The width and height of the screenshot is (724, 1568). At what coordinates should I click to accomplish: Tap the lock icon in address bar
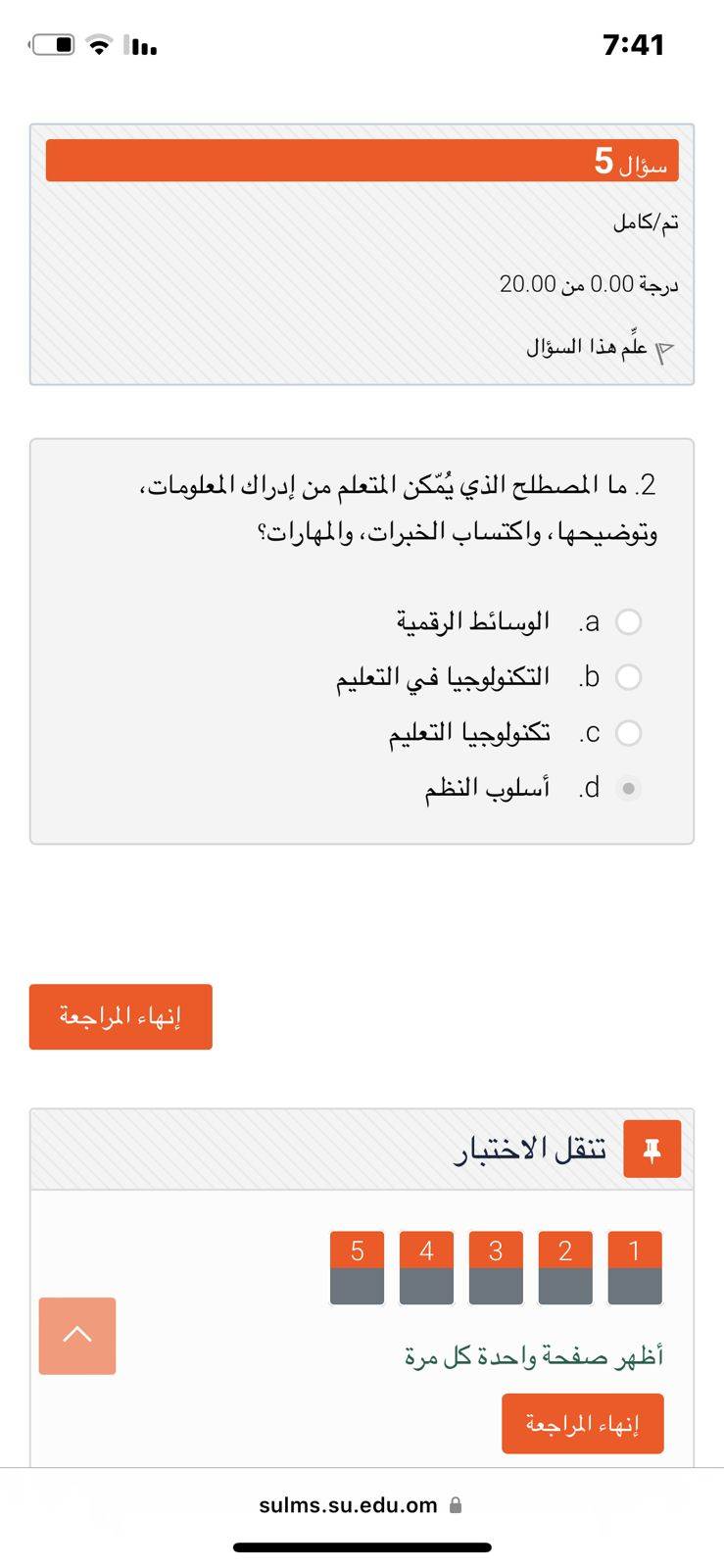[x=456, y=1505]
